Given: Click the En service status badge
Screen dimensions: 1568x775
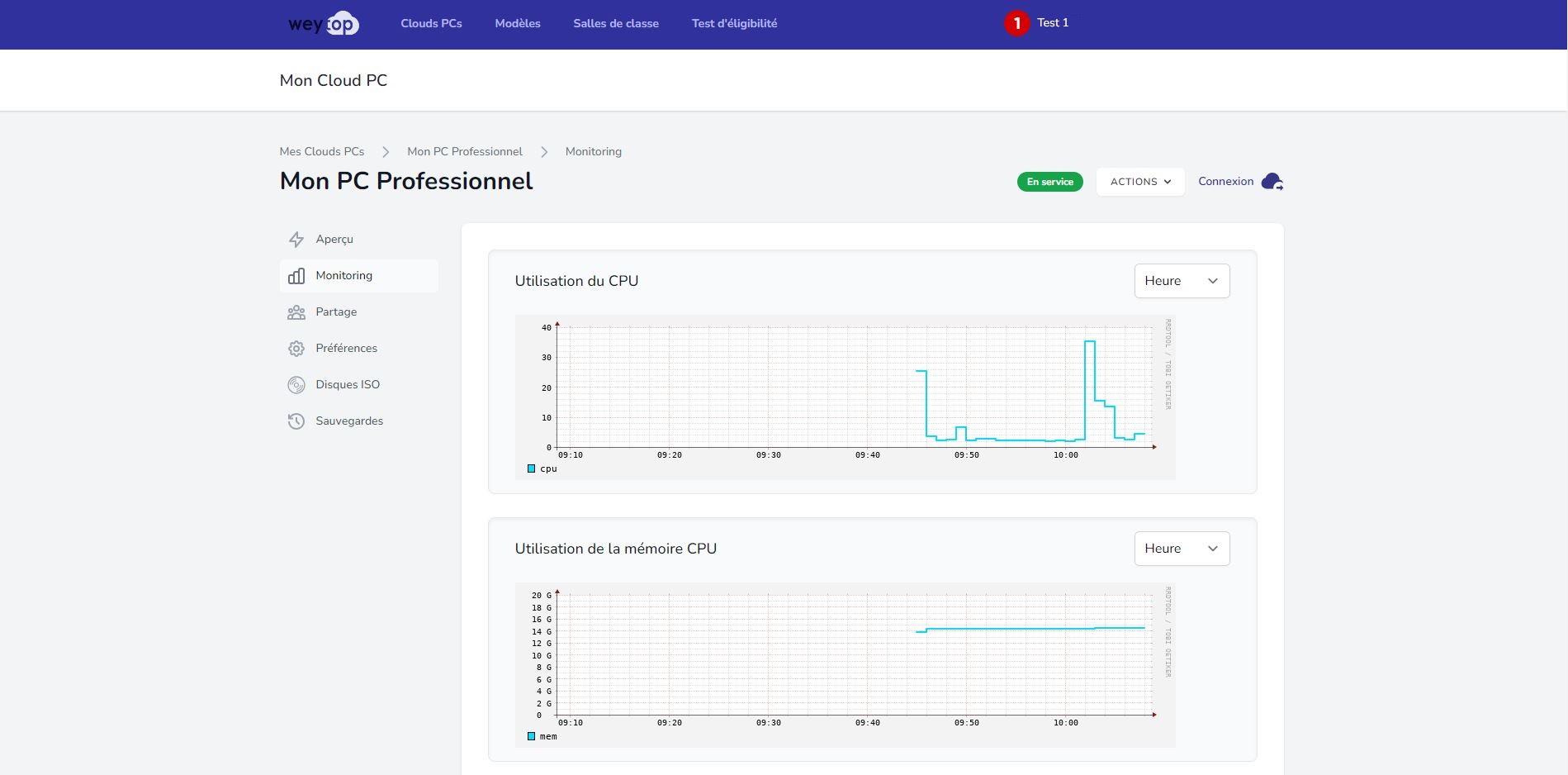Looking at the screenshot, I should (1049, 181).
